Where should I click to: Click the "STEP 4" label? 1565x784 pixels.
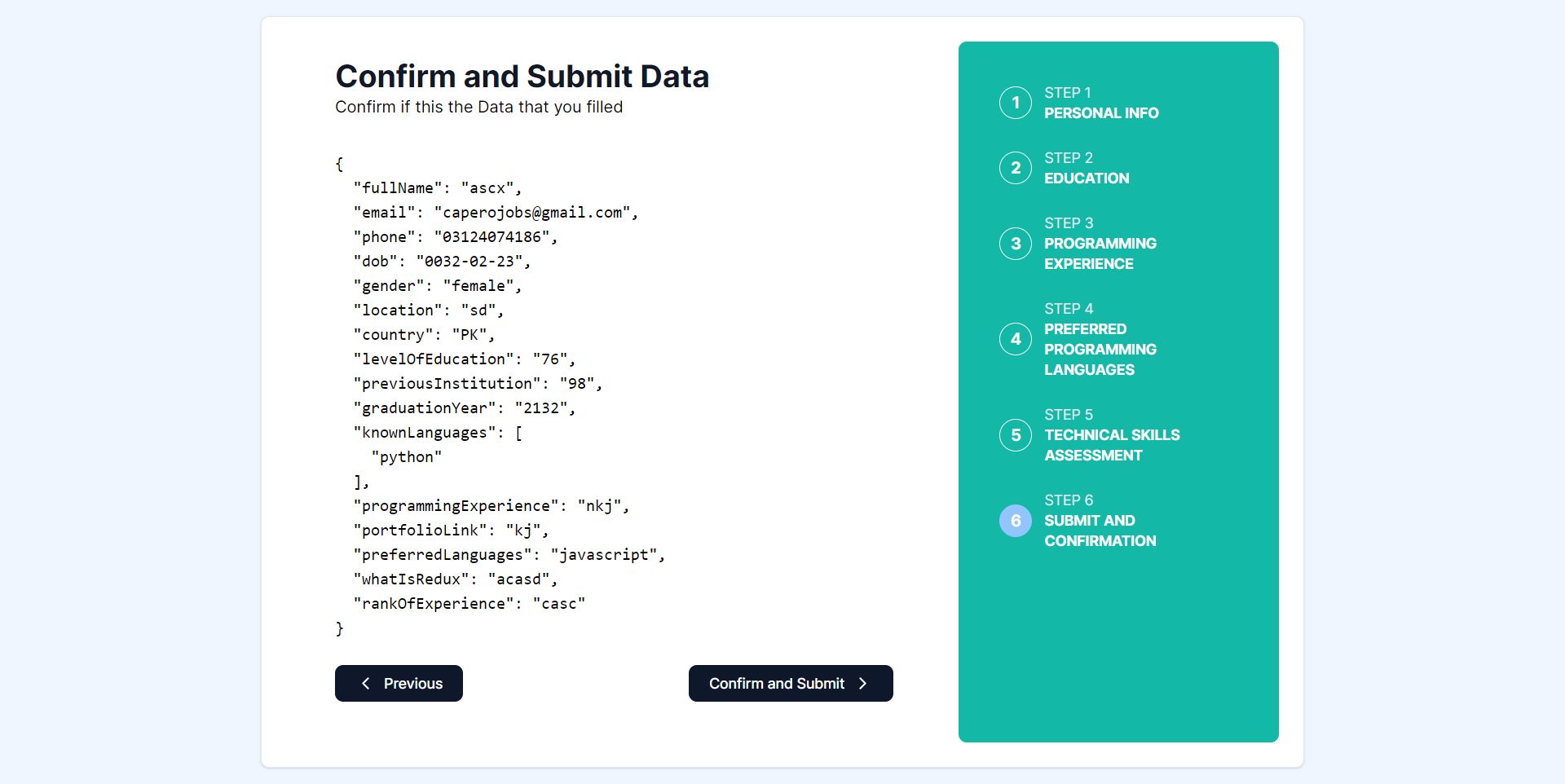[x=1069, y=309]
